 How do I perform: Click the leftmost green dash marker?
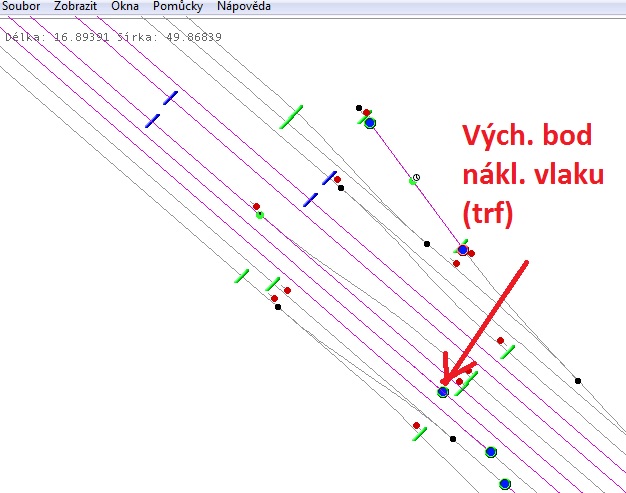(x=241, y=275)
